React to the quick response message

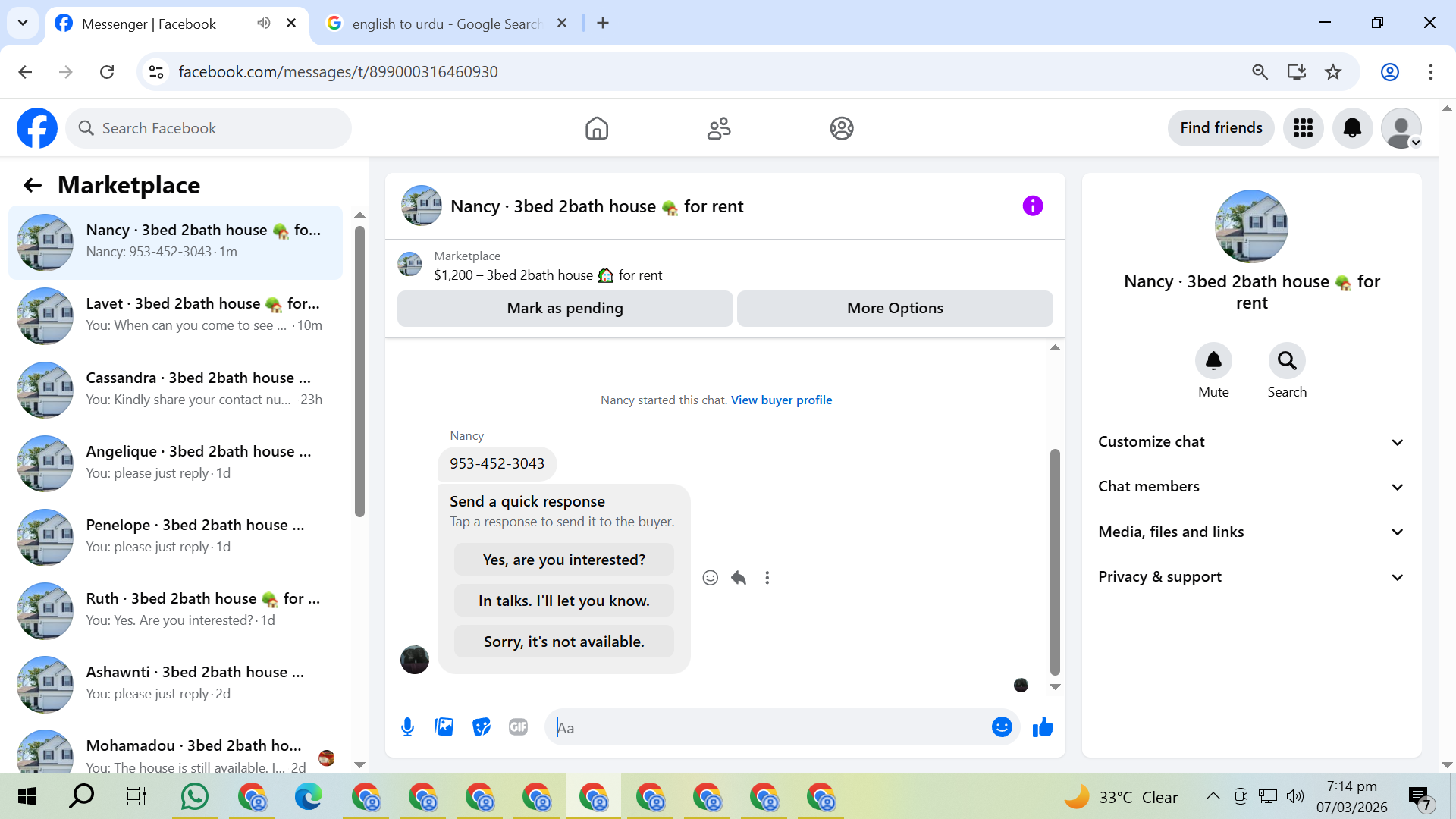(x=710, y=578)
